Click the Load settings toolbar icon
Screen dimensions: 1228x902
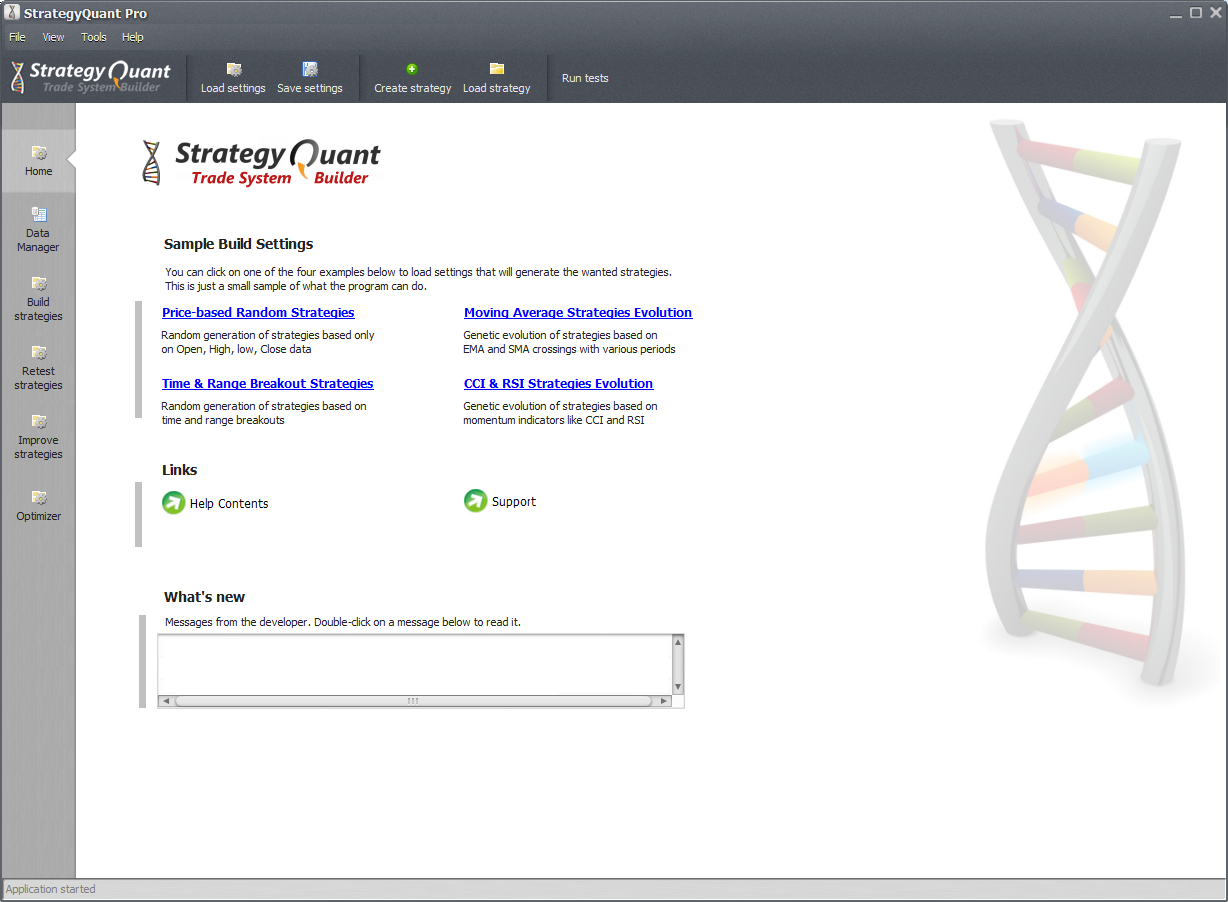(x=234, y=70)
